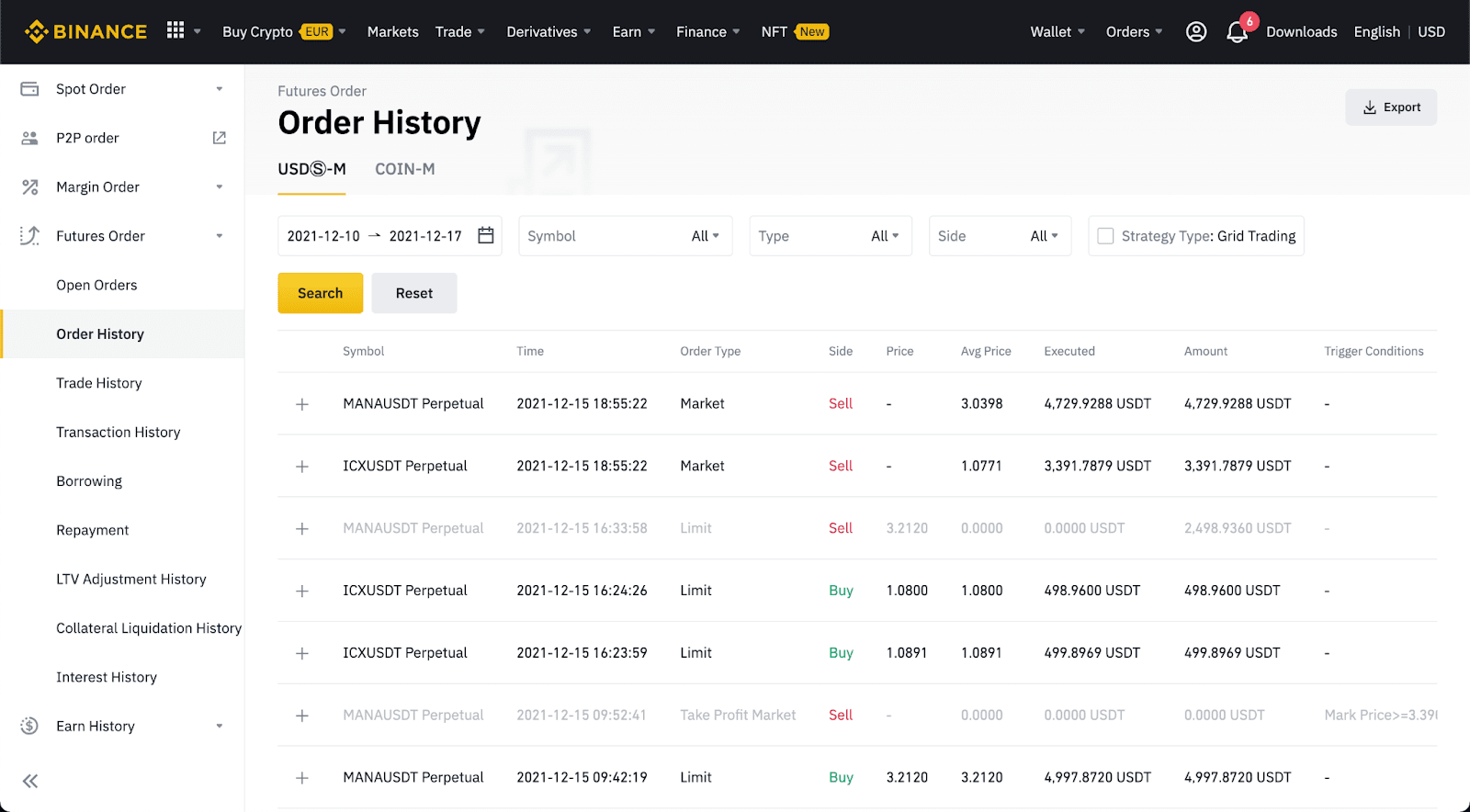Screen dimensions: 1470x812
Task: Click the Reset button
Action: (413, 293)
